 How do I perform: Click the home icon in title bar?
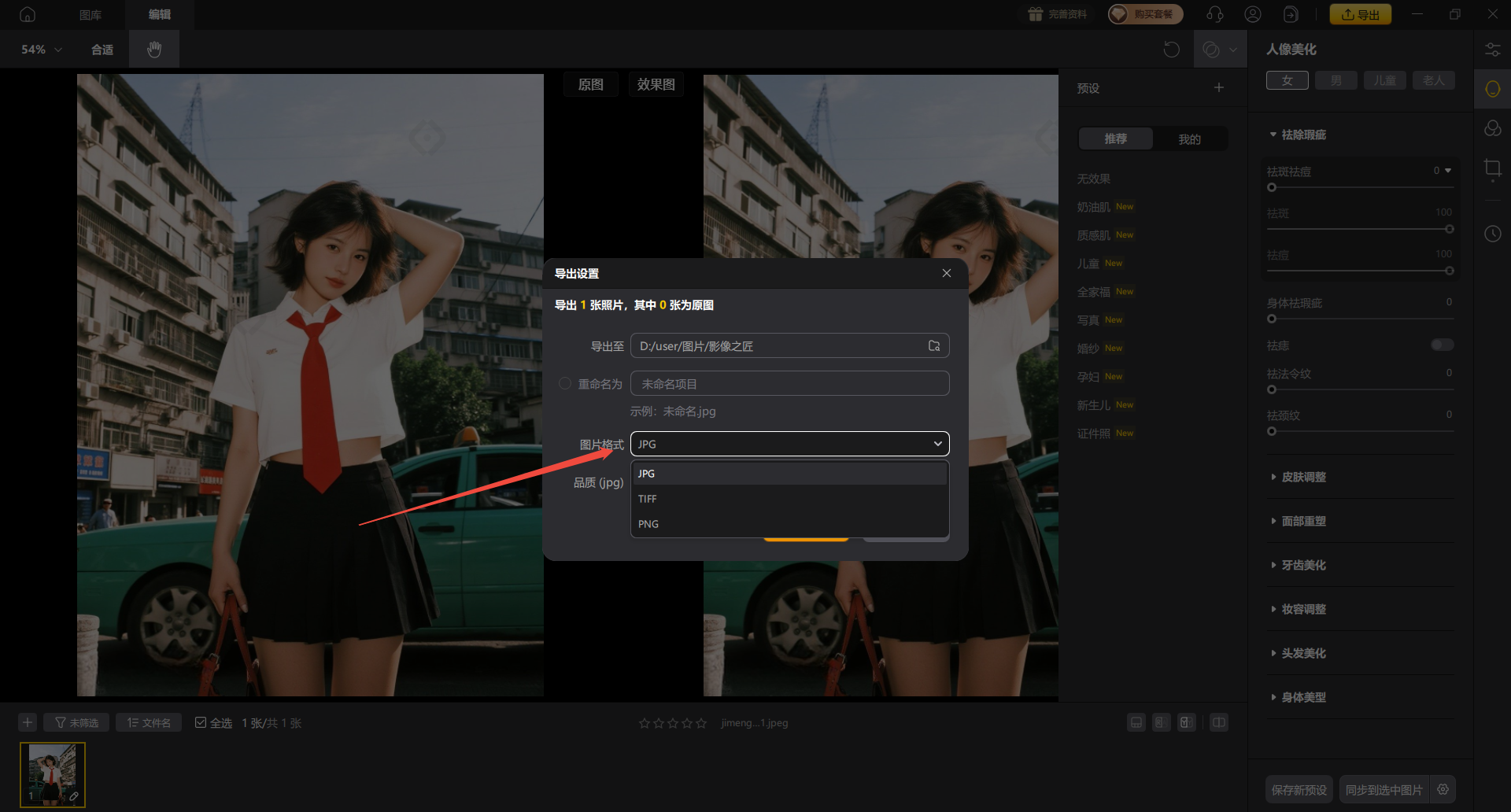tap(28, 14)
